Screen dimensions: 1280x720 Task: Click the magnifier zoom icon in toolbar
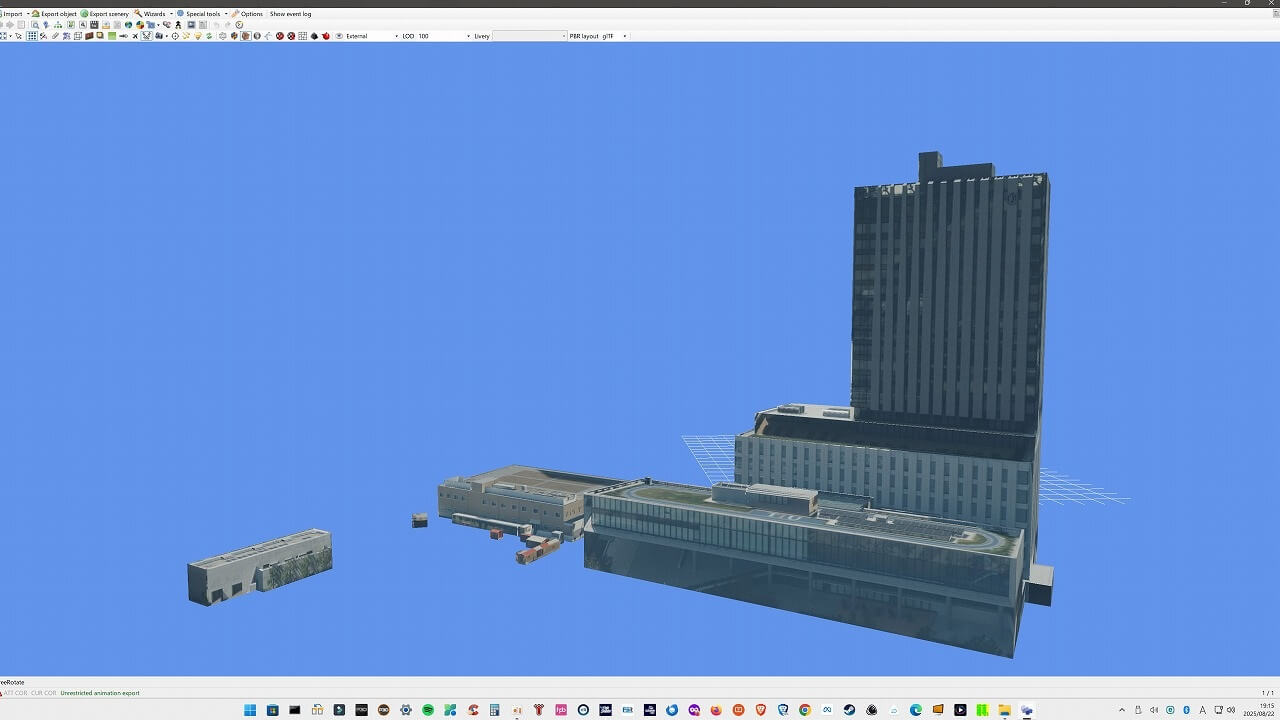[35, 25]
